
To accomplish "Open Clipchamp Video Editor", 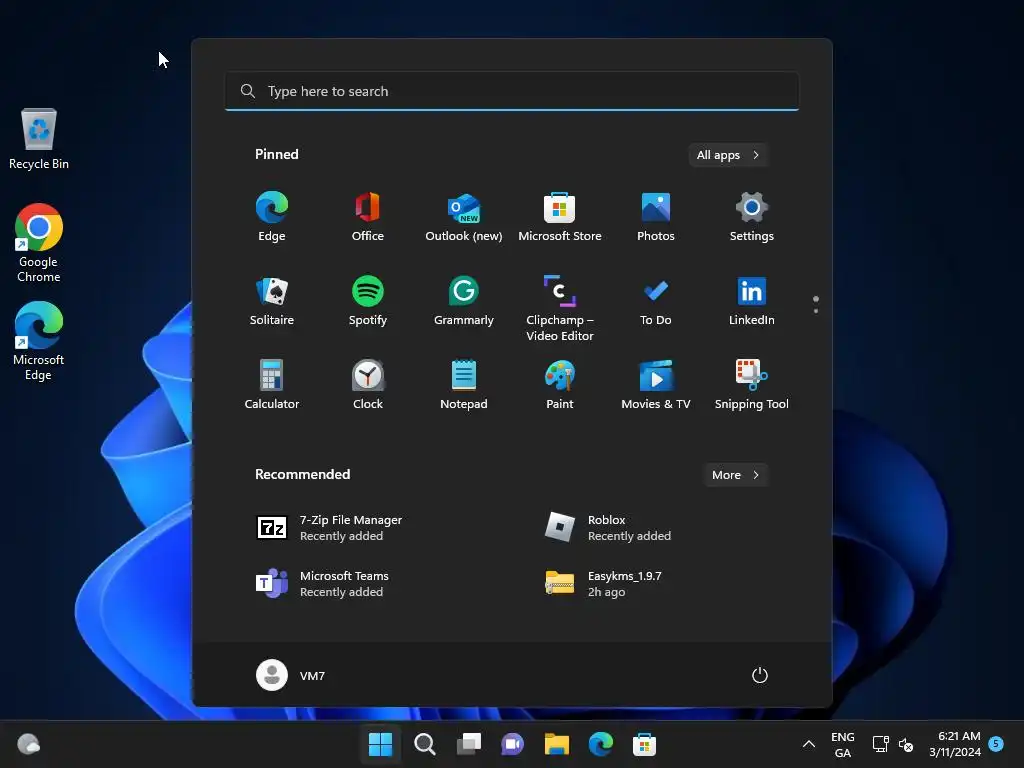I will point(560,308).
